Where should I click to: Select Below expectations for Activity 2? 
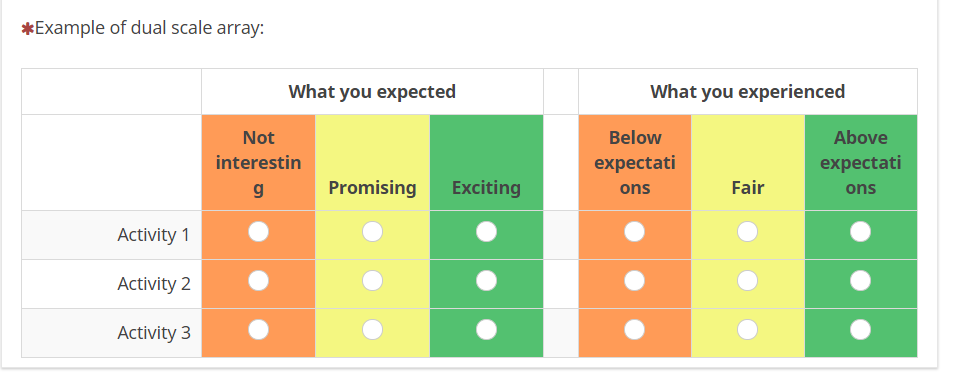pyautogui.click(x=634, y=281)
